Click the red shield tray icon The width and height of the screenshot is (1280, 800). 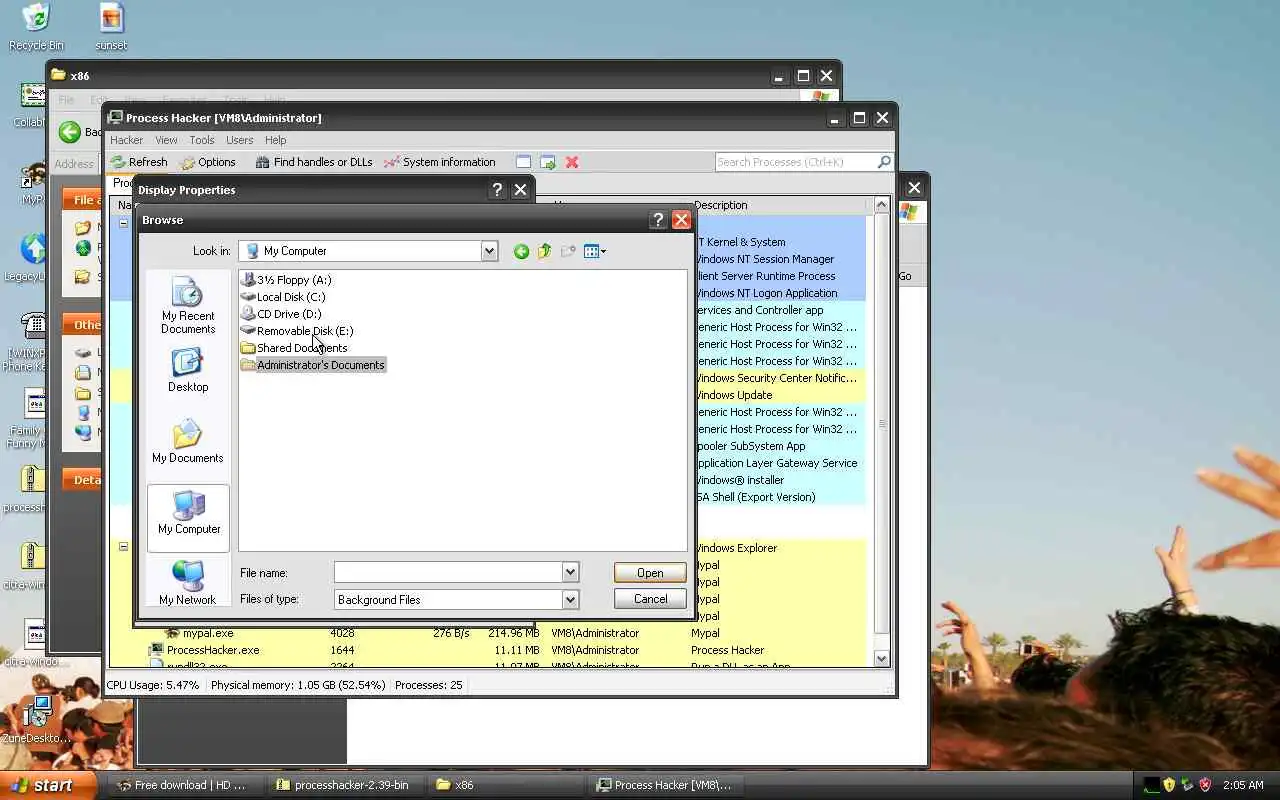tap(1205, 785)
